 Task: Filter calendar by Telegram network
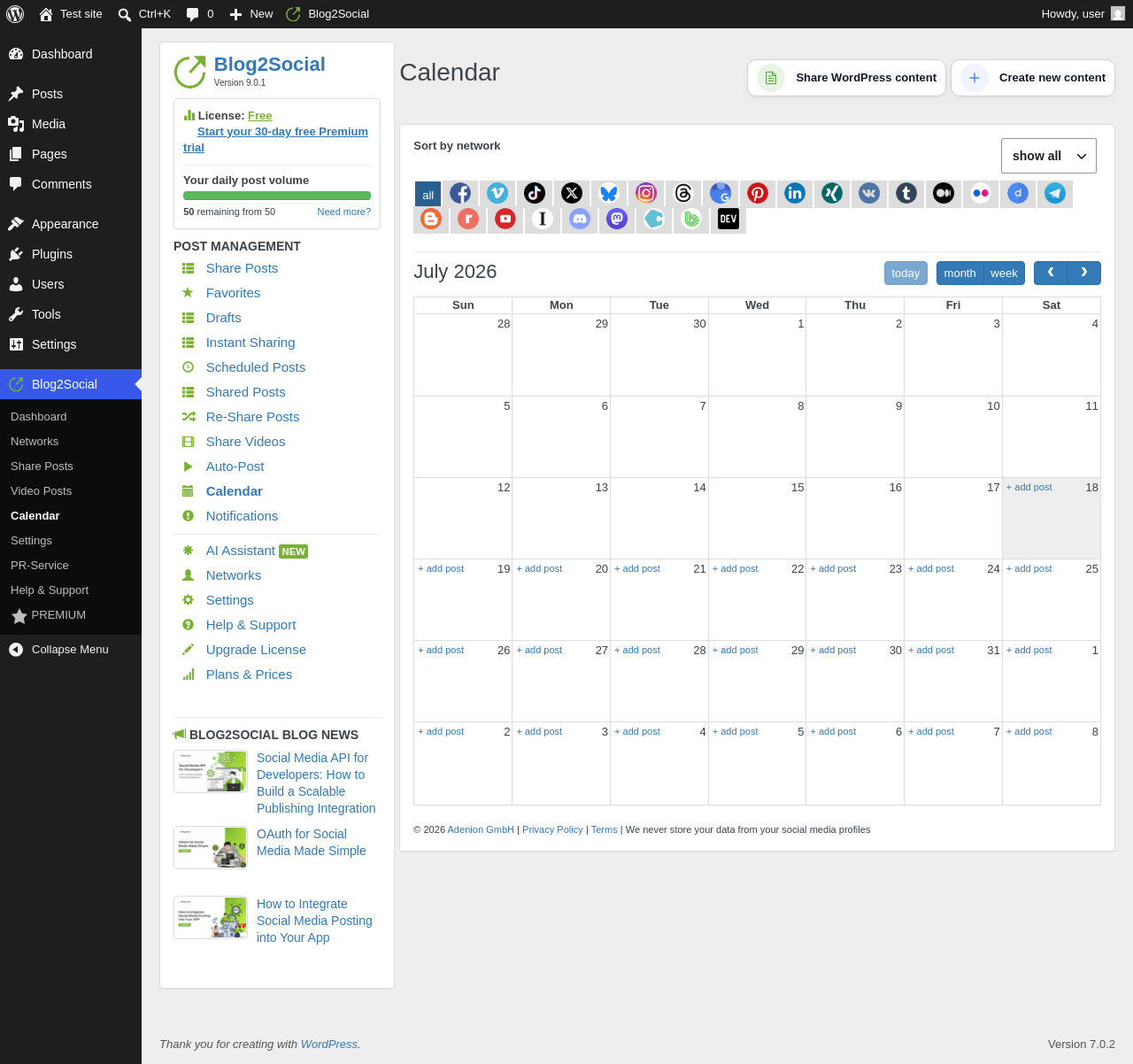point(1055,194)
